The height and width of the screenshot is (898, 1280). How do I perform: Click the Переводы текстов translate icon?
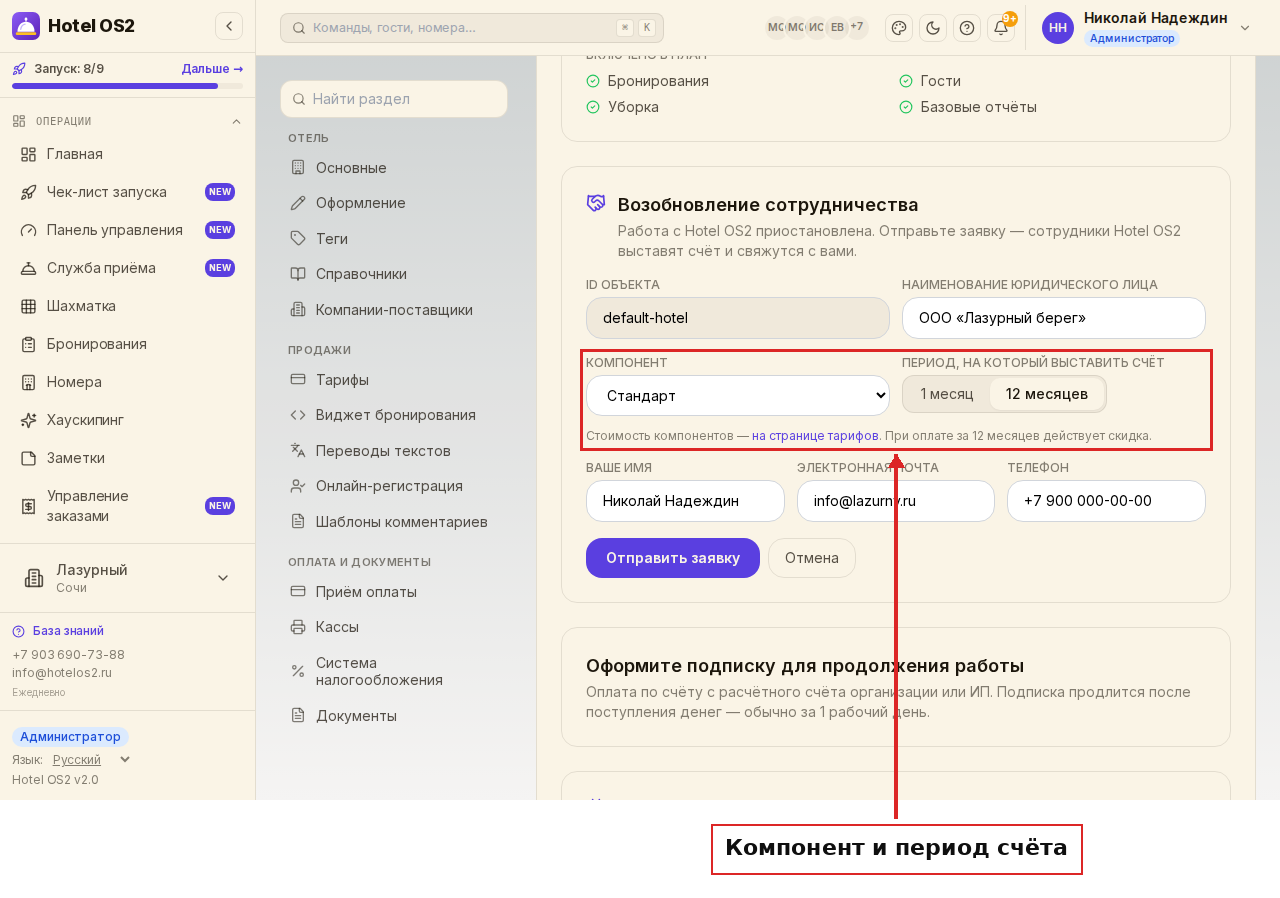tap(298, 451)
